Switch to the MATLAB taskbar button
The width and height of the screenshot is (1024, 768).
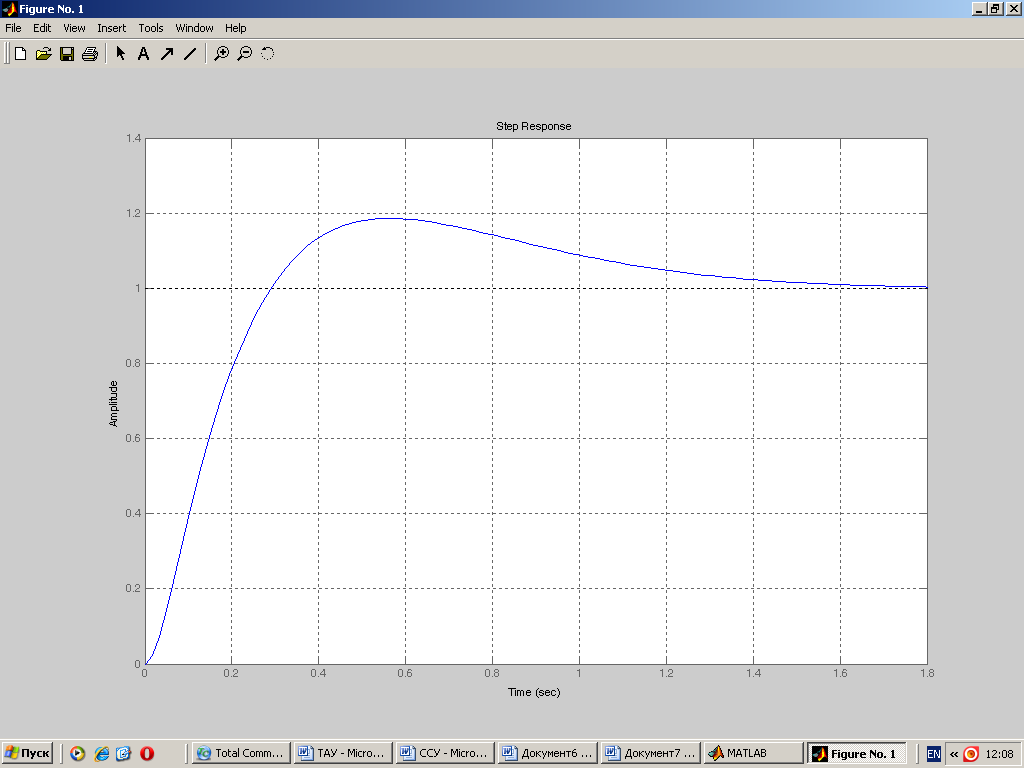[x=753, y=753]
